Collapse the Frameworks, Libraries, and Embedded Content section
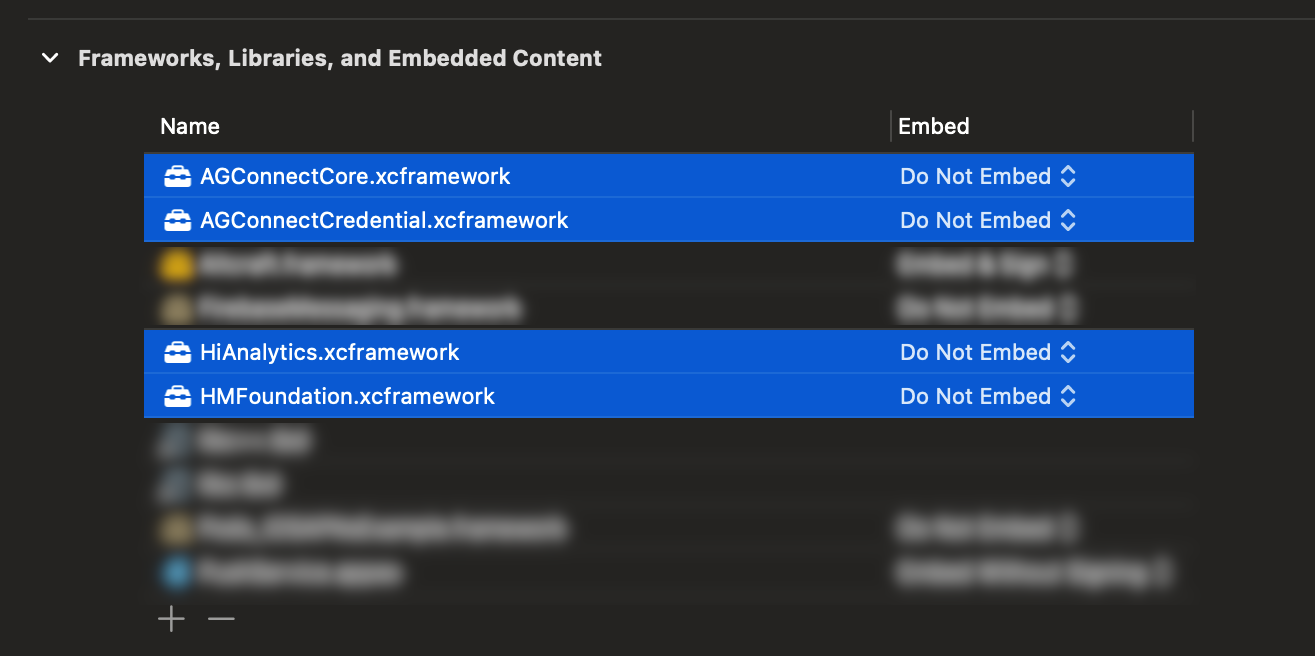 click(50, 58)
